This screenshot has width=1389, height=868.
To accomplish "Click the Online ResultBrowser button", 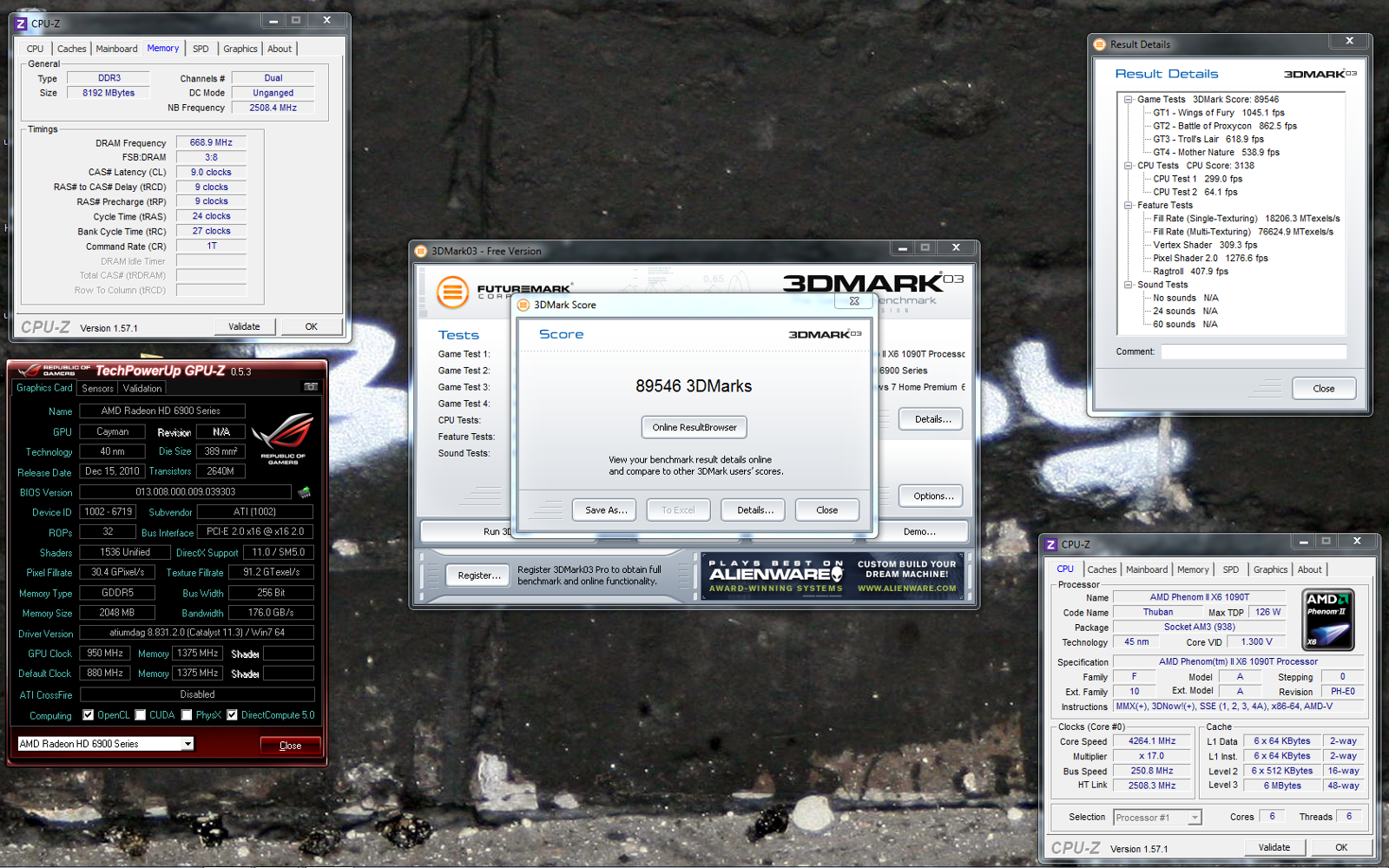I will (x=694, y=427).
